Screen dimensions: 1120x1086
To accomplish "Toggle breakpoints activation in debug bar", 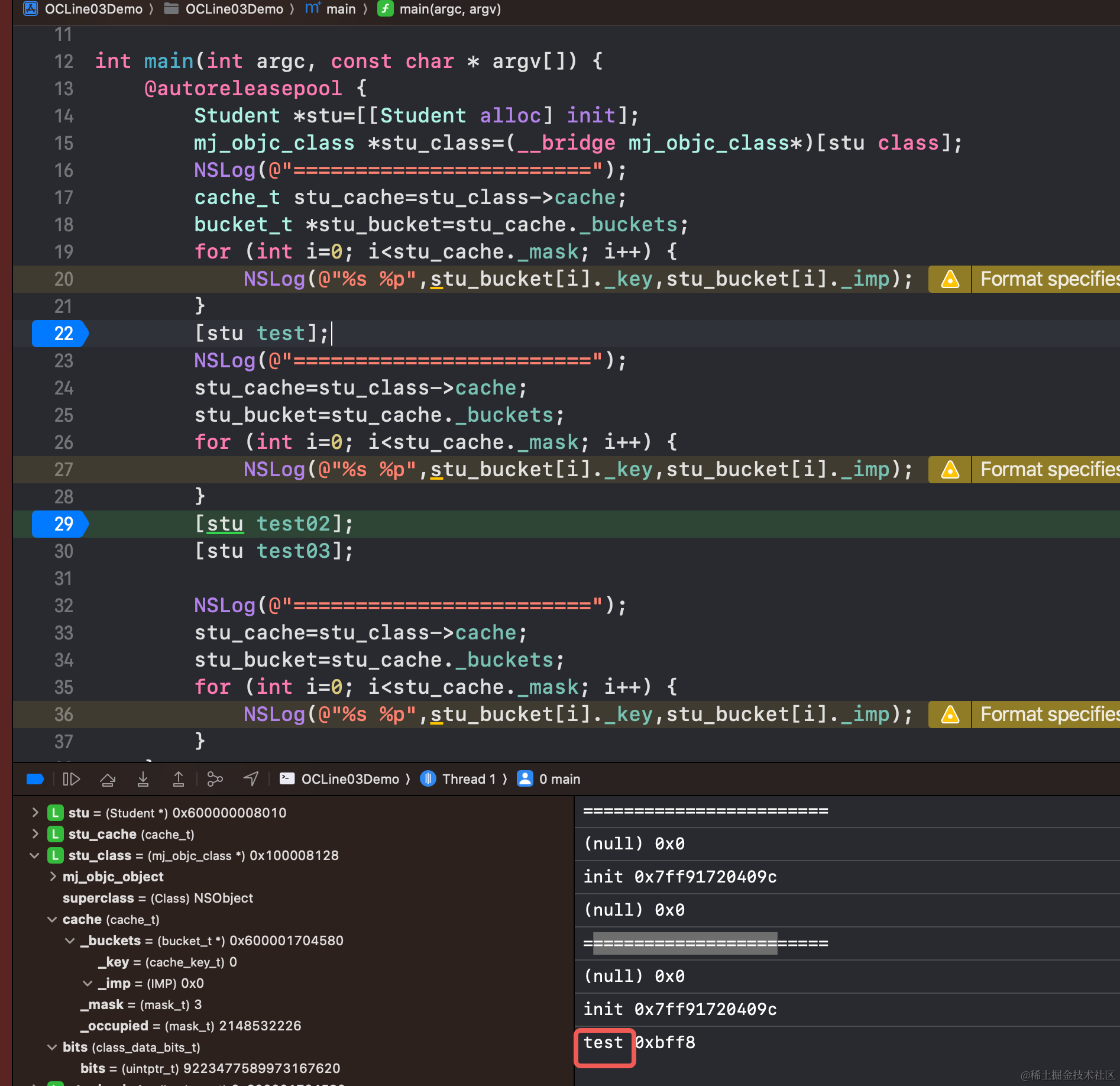I will coord(35,779).
